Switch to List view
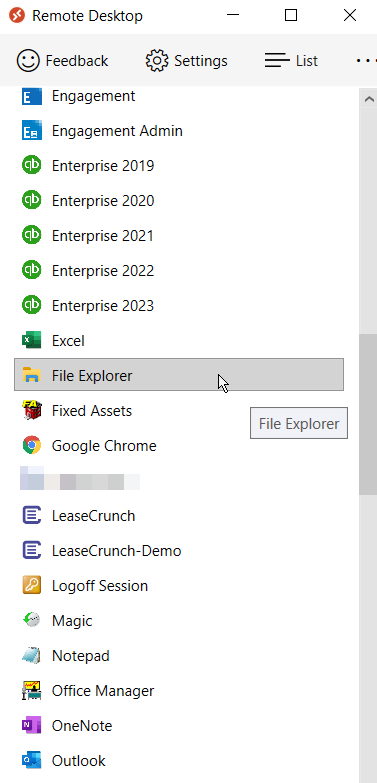 pos(291,60)
